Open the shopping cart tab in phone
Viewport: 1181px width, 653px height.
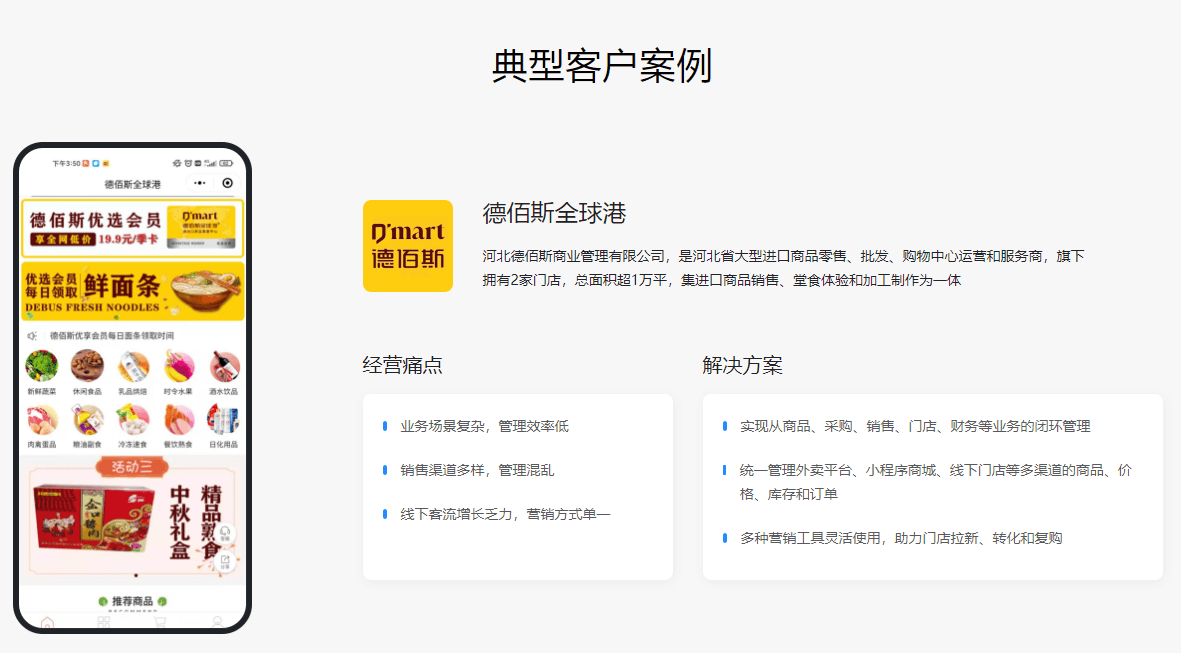[160, 621]
